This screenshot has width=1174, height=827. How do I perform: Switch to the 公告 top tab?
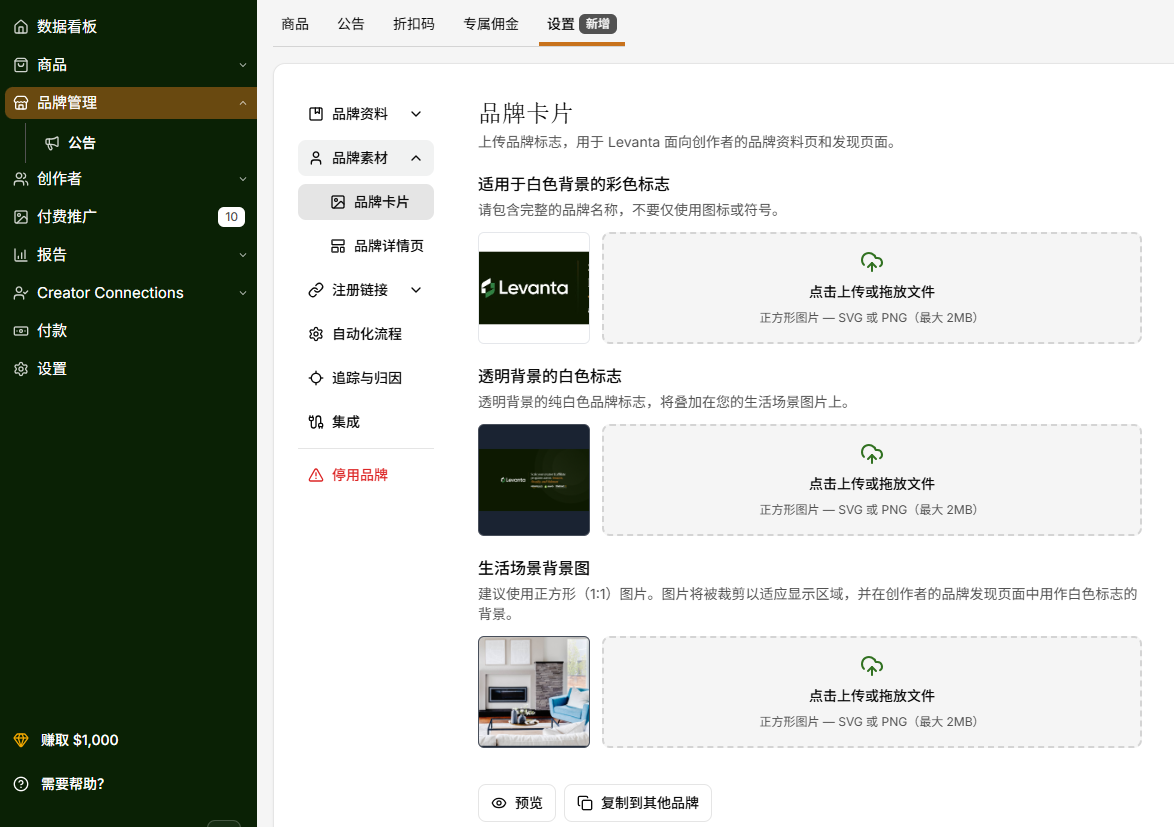(350, 24)
